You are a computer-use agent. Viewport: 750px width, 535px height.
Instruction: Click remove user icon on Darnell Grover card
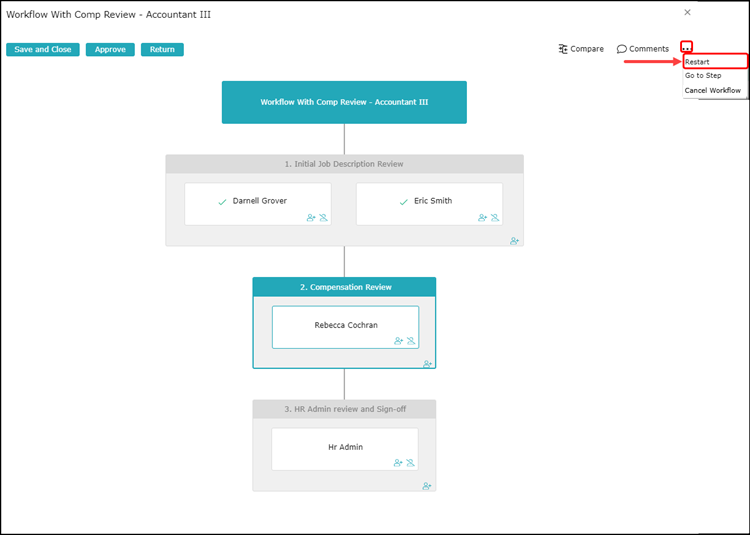(324, 217)
